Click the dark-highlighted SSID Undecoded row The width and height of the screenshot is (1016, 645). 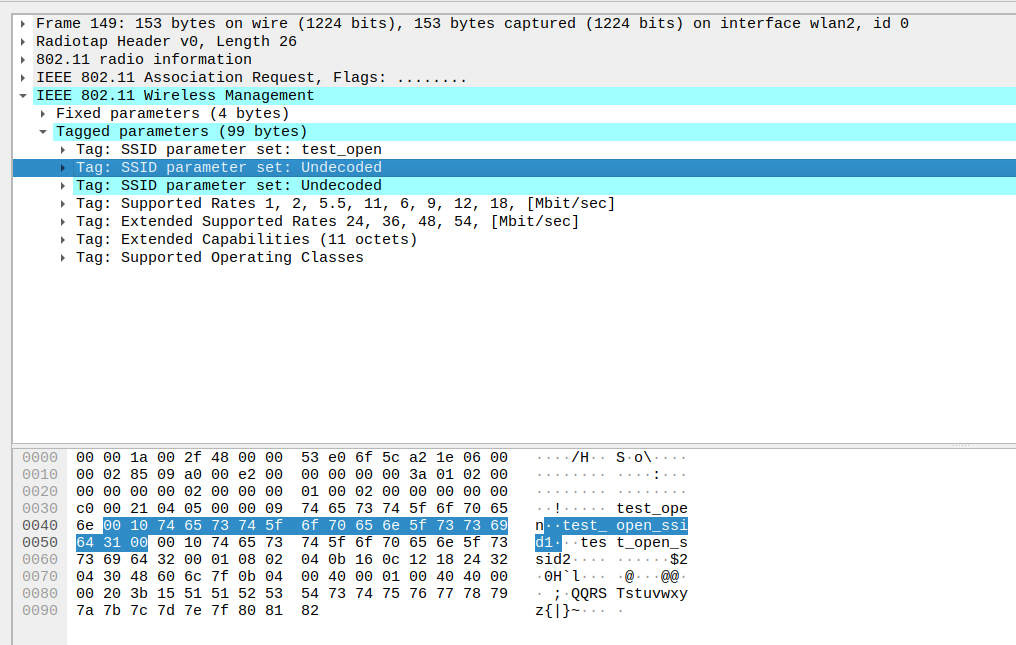coord(228,167)
